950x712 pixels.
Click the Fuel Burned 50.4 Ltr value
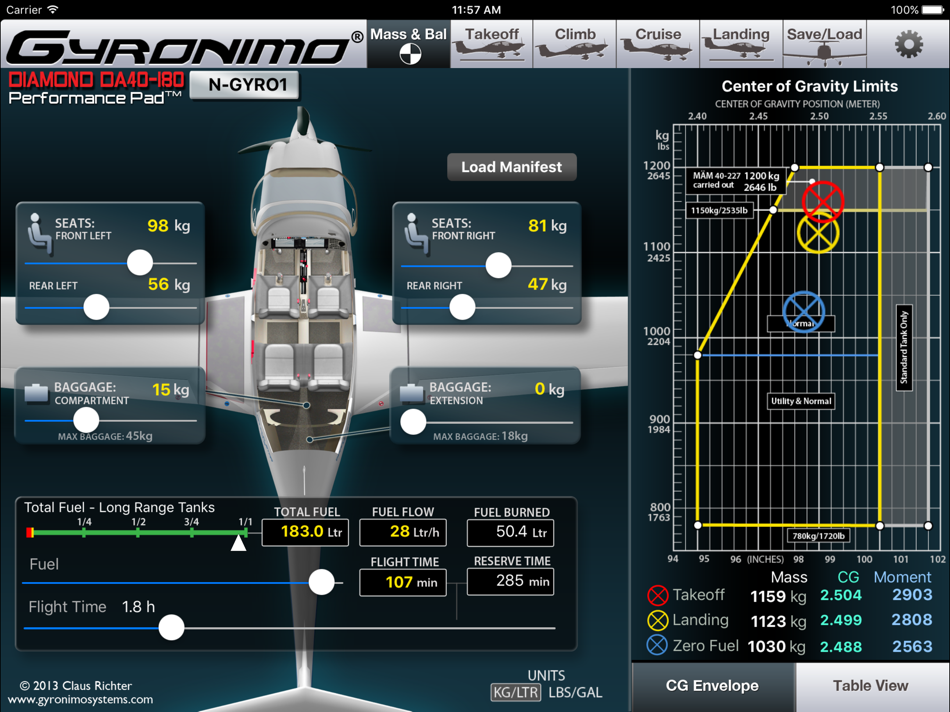(x=511, y=532)
